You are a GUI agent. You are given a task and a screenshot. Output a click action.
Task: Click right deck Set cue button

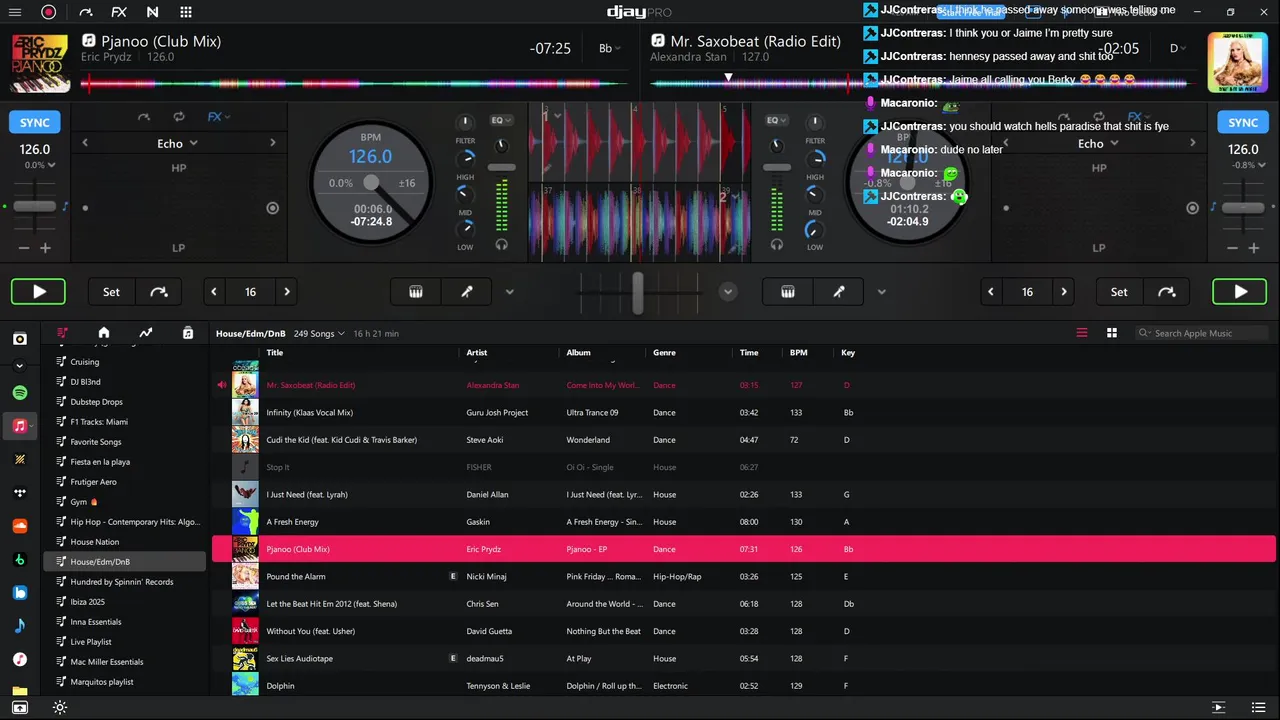tap(1119, 292)
